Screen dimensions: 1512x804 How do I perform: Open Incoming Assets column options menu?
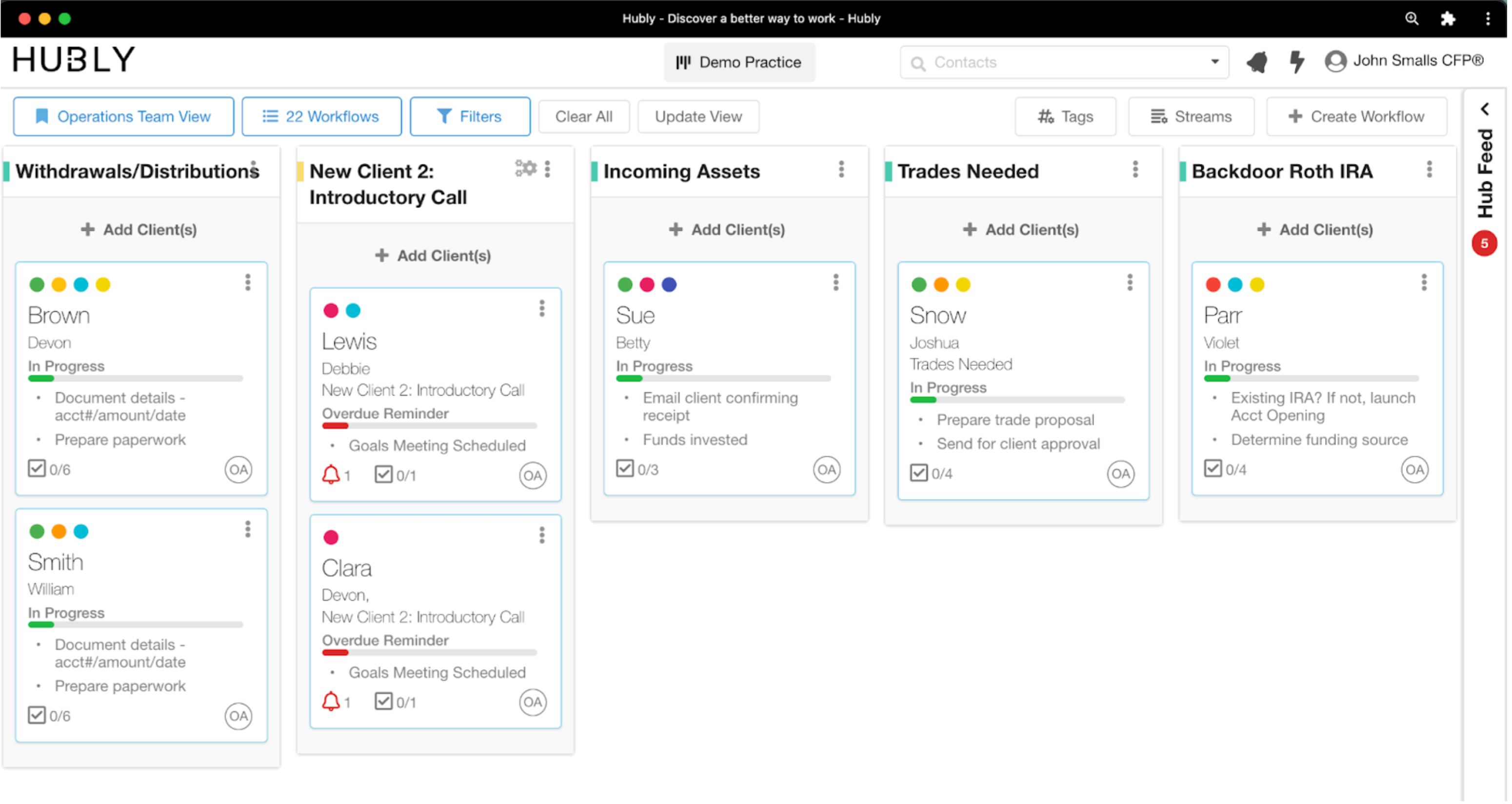[841, 170]
